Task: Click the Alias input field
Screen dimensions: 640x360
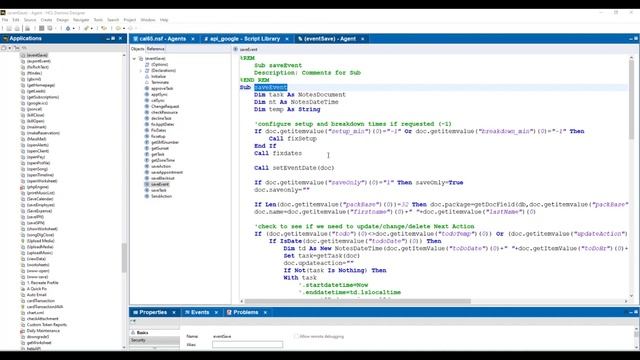Action: tap(247, 344)
